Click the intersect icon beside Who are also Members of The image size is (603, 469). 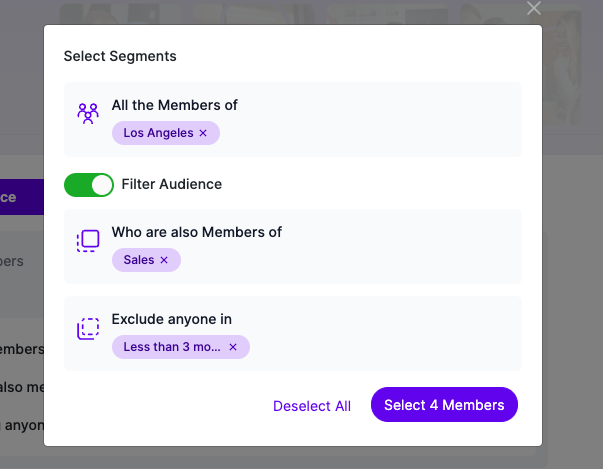88,241
